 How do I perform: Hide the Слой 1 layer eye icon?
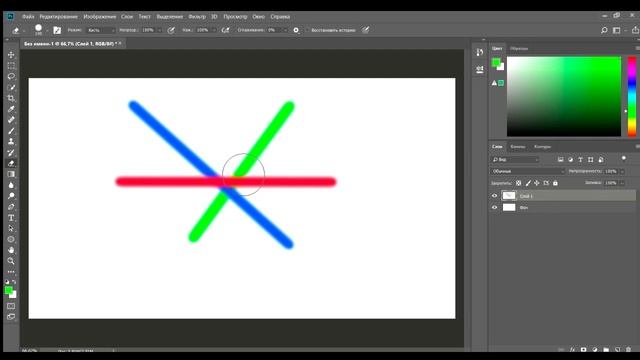click(494, 196)
